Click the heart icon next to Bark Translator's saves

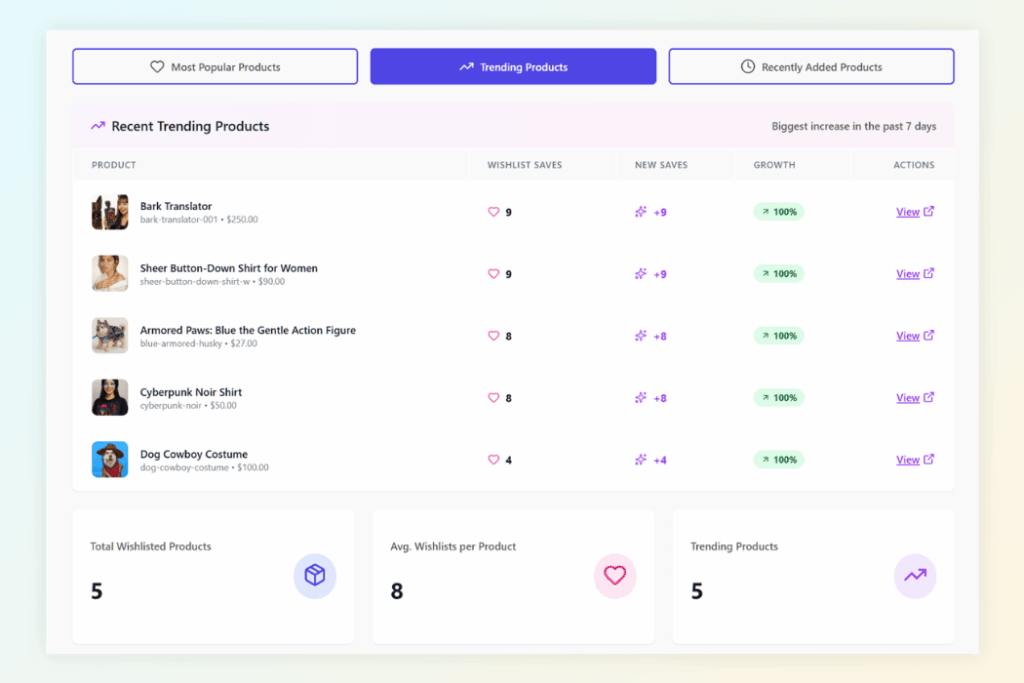(492, 212)
